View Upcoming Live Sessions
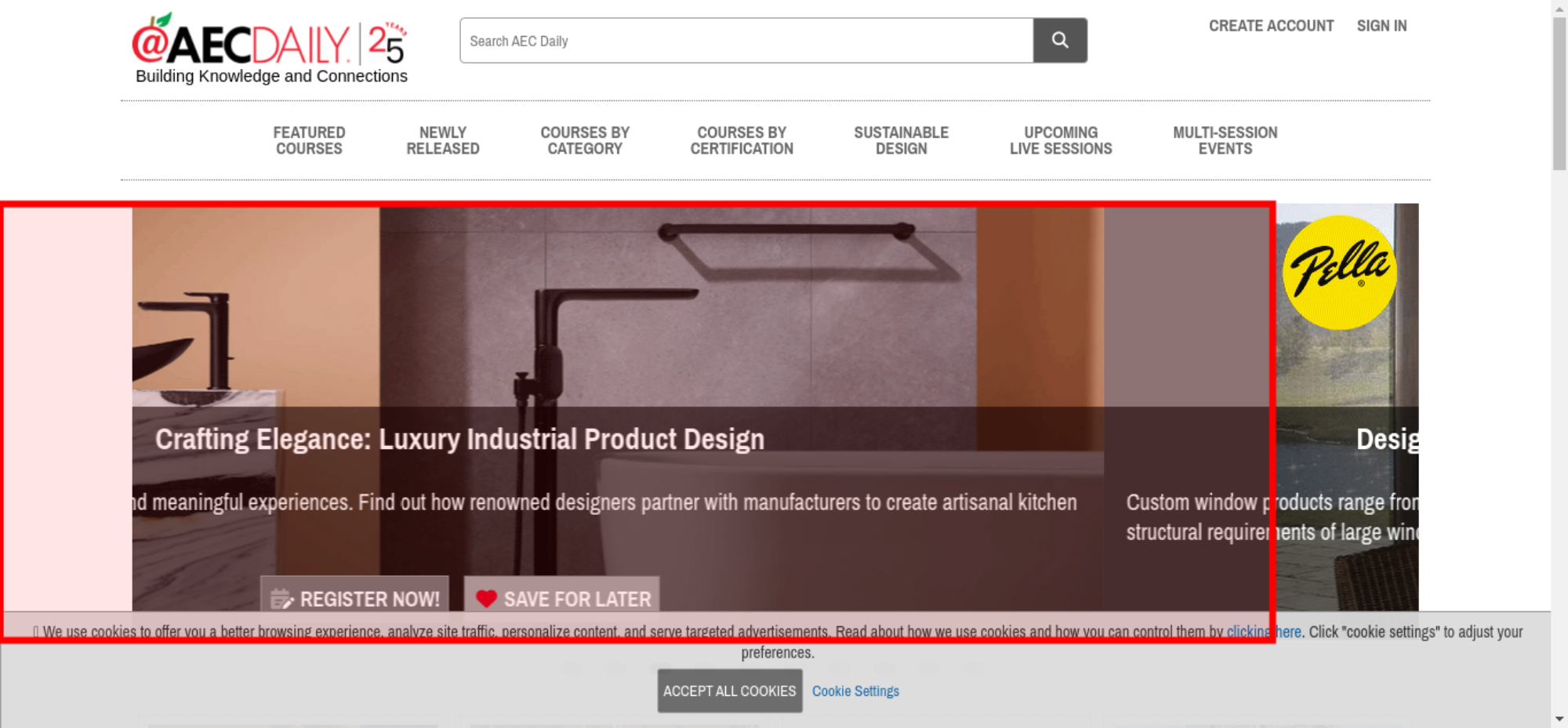The height and width of the screenshot is (728, 1568). (x=1061, y=141)
